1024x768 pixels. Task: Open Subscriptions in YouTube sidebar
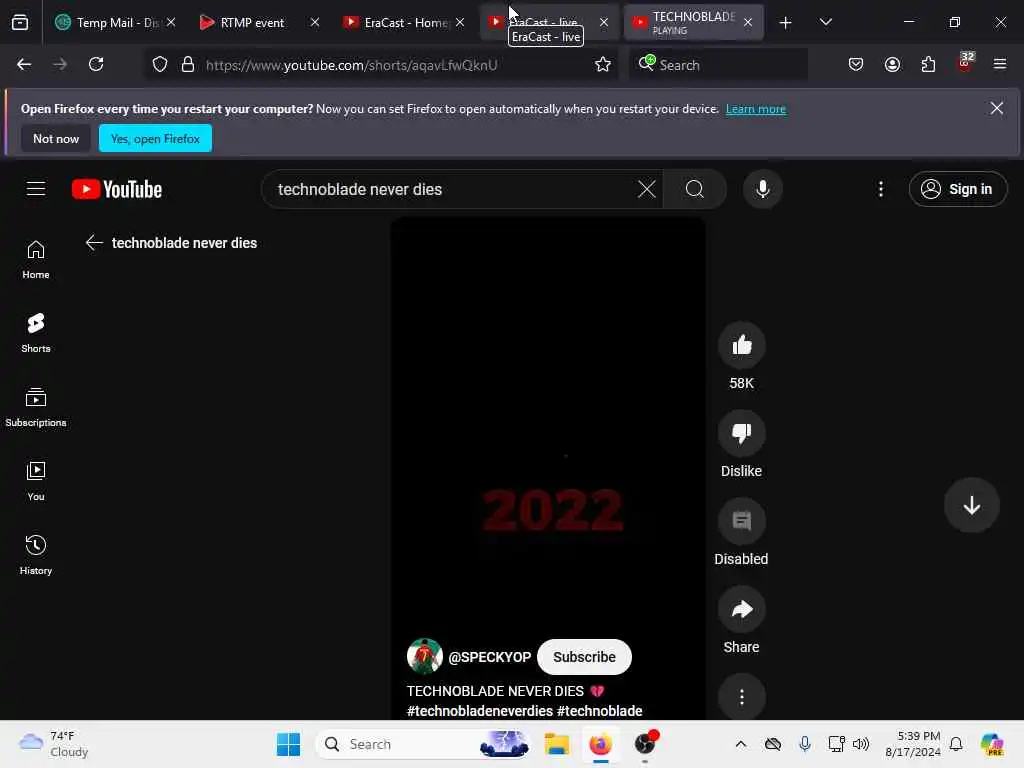tap(36, 407)
